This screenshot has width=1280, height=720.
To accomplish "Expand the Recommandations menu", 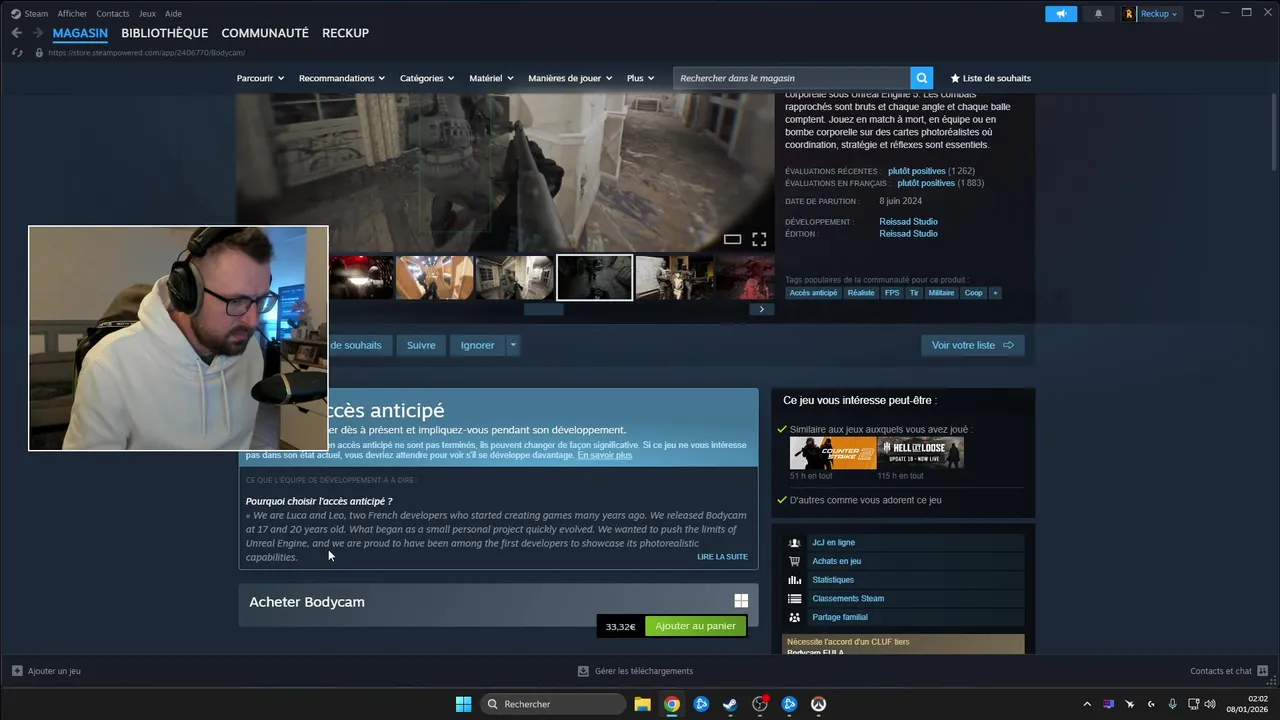I will [342, 78].
